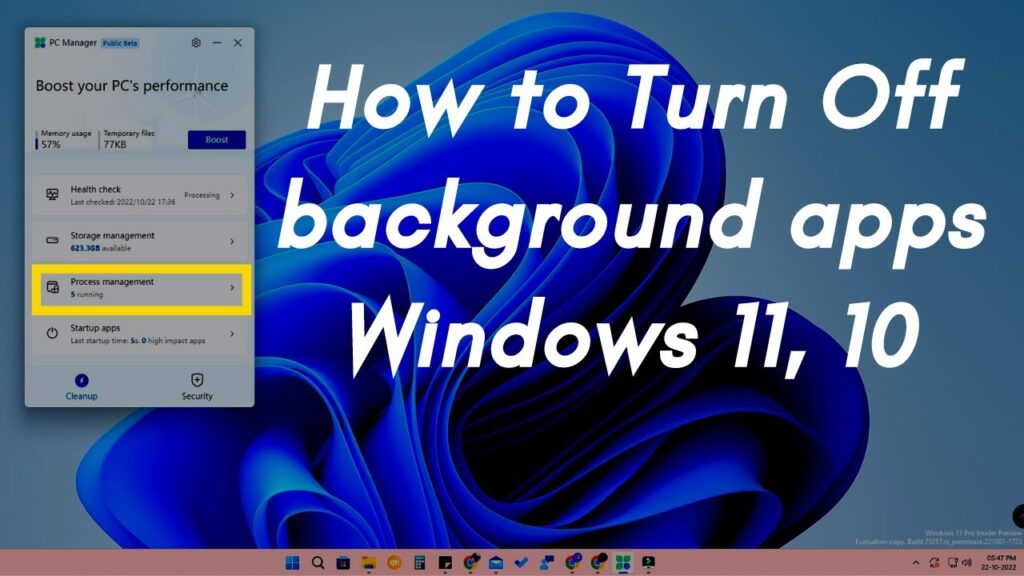This screenshot has height=576, width=1024.
Task: Click the Temporary files 77KB value
Action: [115, 145]
